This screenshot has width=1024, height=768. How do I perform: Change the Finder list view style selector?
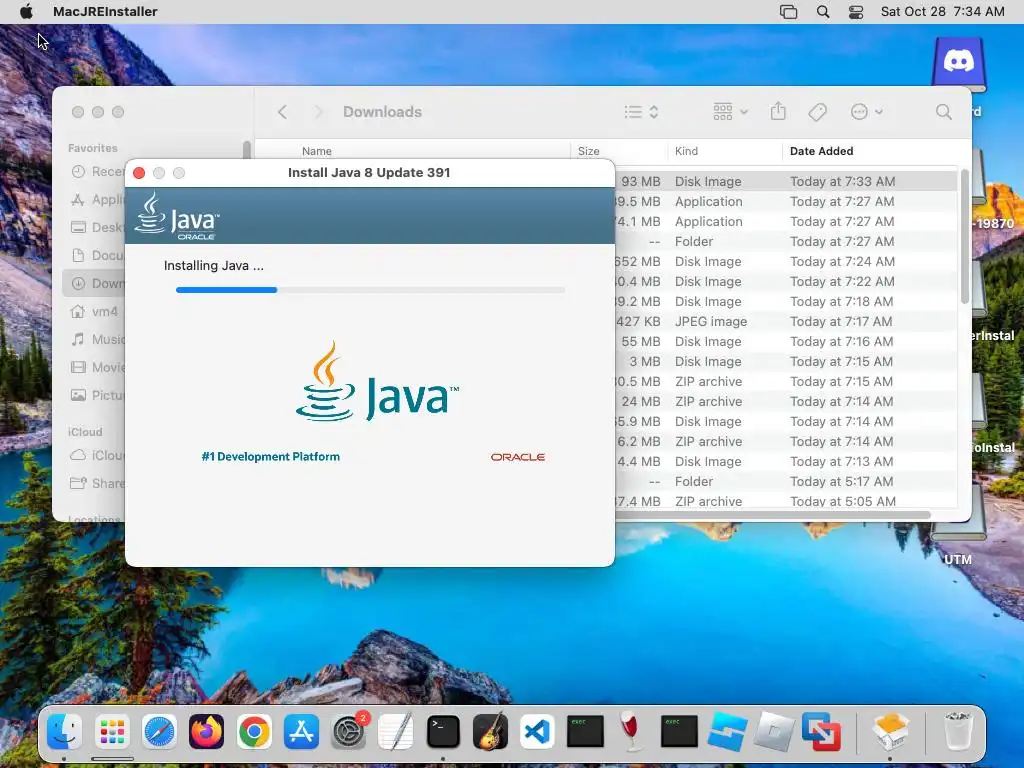pos(641,112)
